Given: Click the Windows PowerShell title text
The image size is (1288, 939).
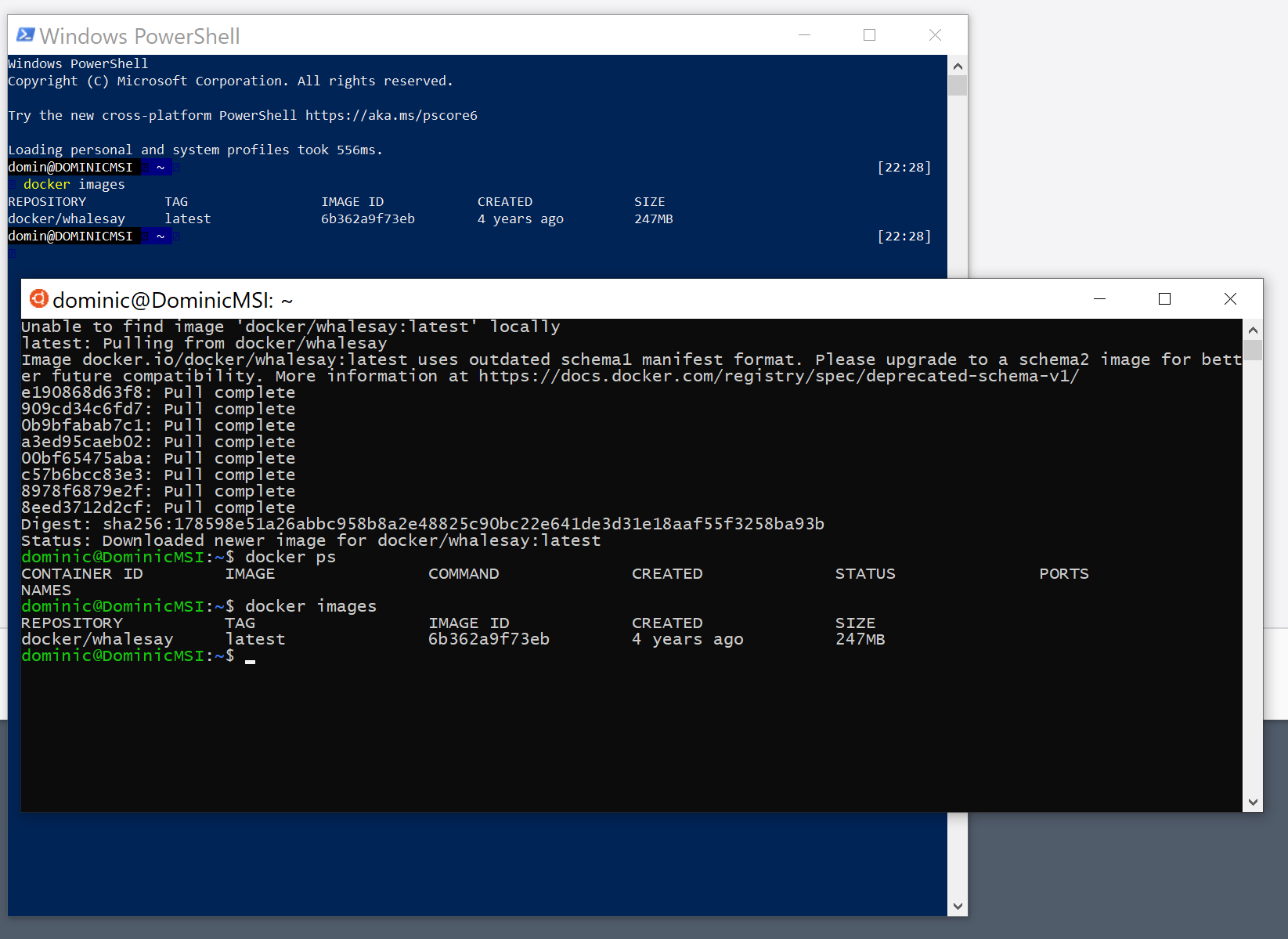Looking at the screenshot, I should coord(139,36).
